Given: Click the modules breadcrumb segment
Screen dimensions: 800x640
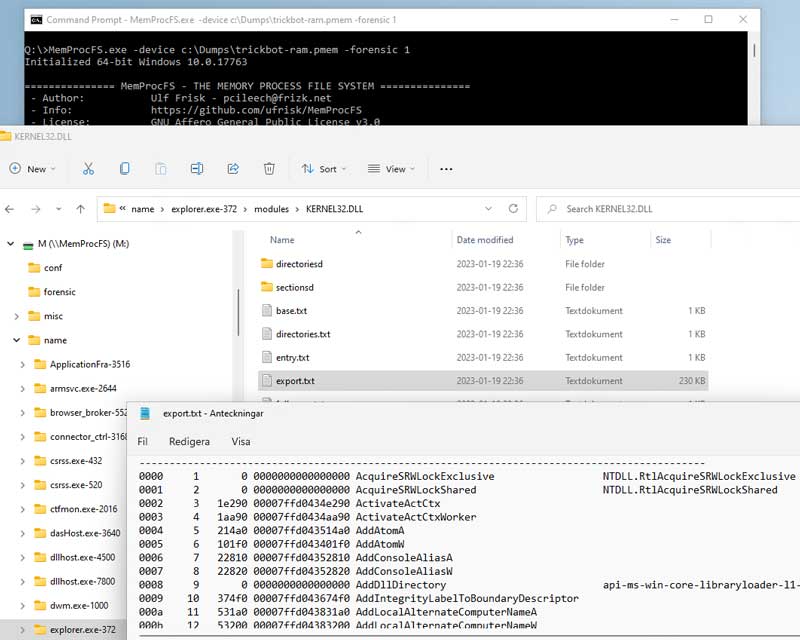Looking at the screenshot, I should point(271,209).
